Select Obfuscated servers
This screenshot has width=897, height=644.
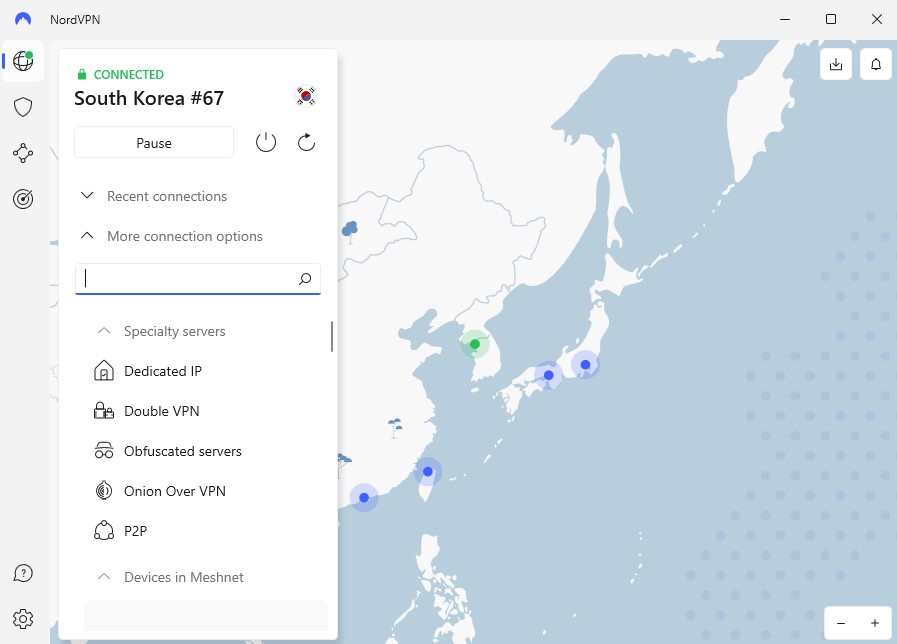[x=182, y=451]
